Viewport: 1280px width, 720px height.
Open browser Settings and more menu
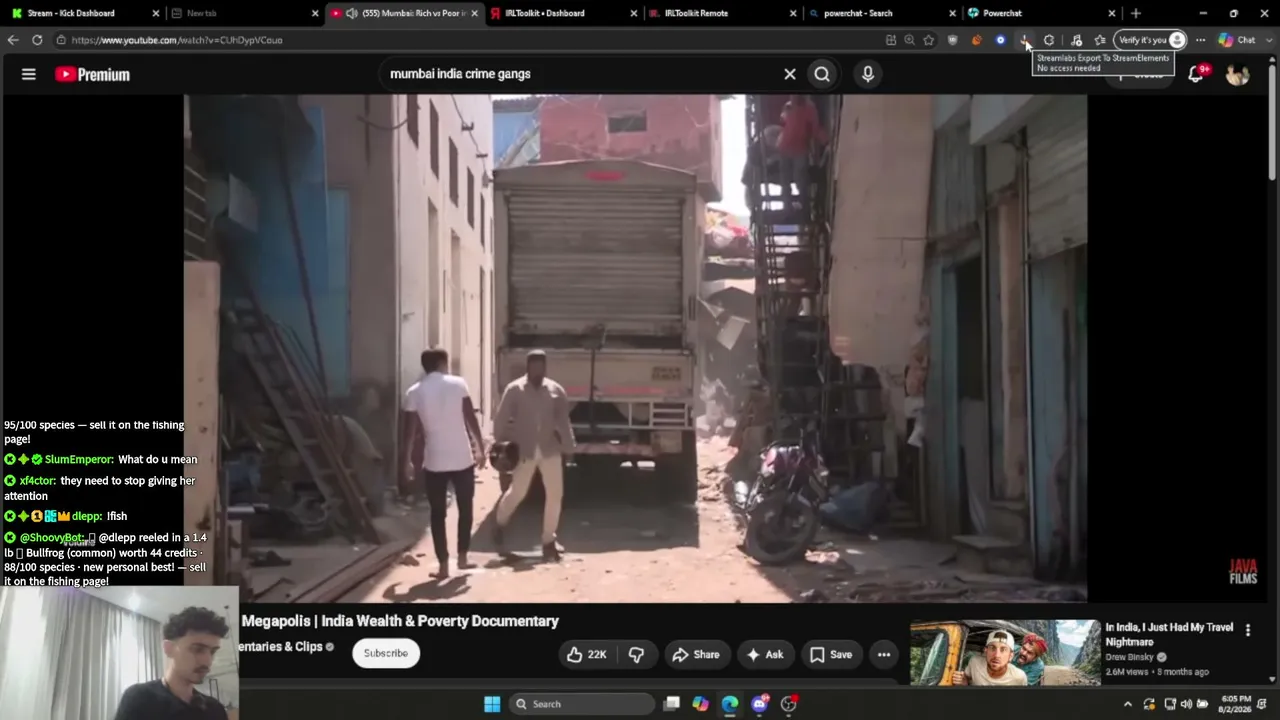pyautogui.click(x=1200, y=40)
